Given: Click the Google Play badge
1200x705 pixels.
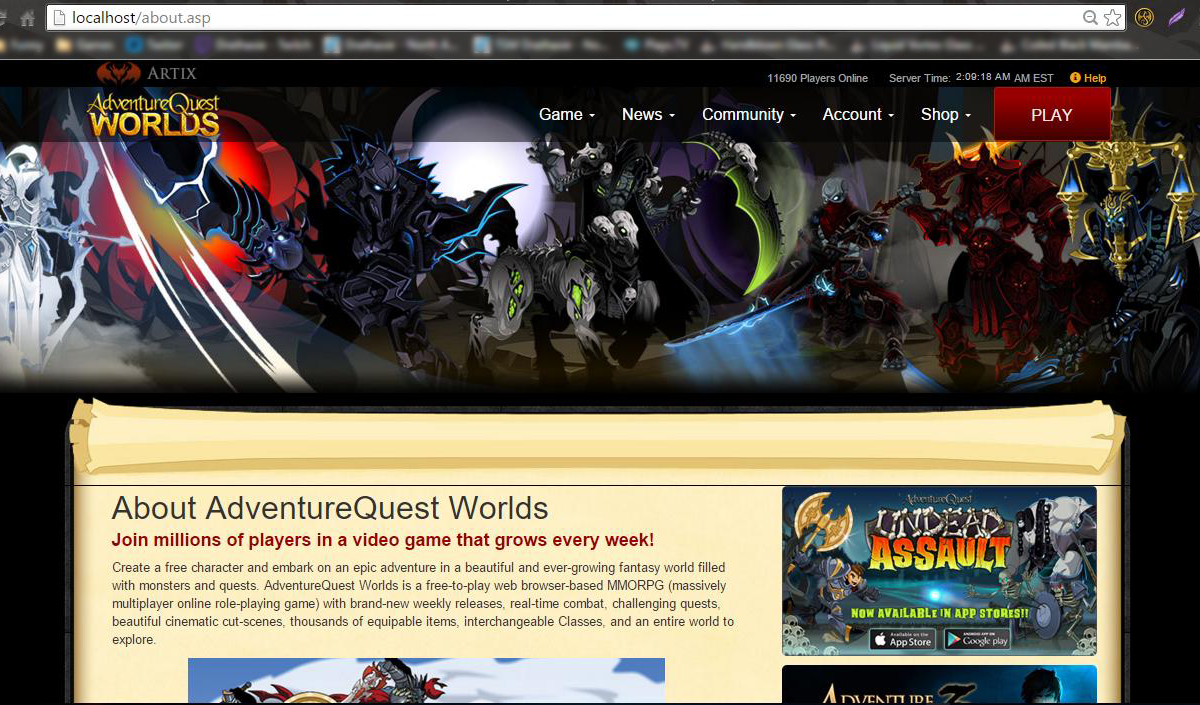Looking at the screenshot, I should pyautogui.click(x=977, y=639).
